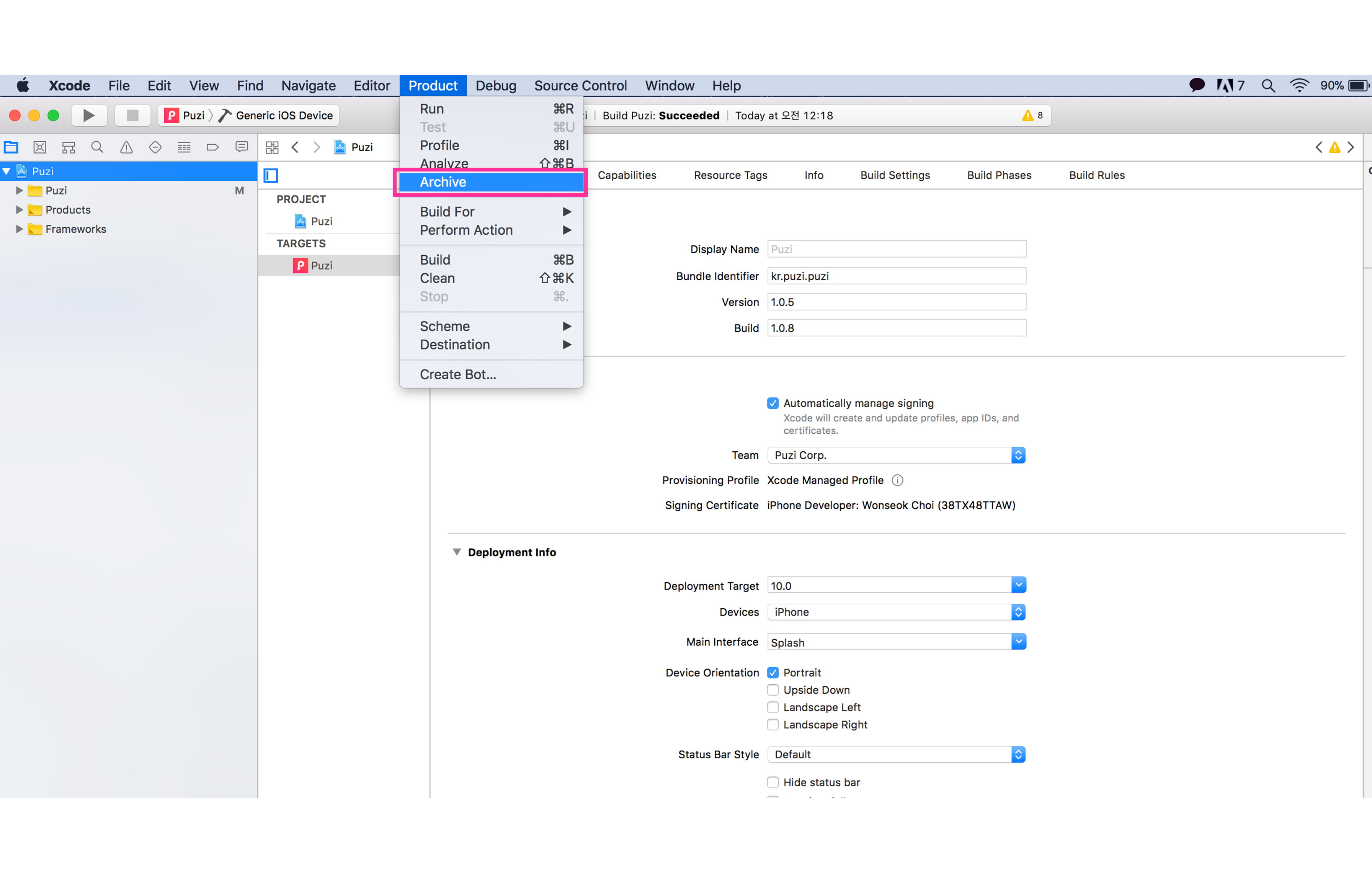The image size is (1372, 872).
Task: Open the Capabilities tab
Action: (627, 175)
